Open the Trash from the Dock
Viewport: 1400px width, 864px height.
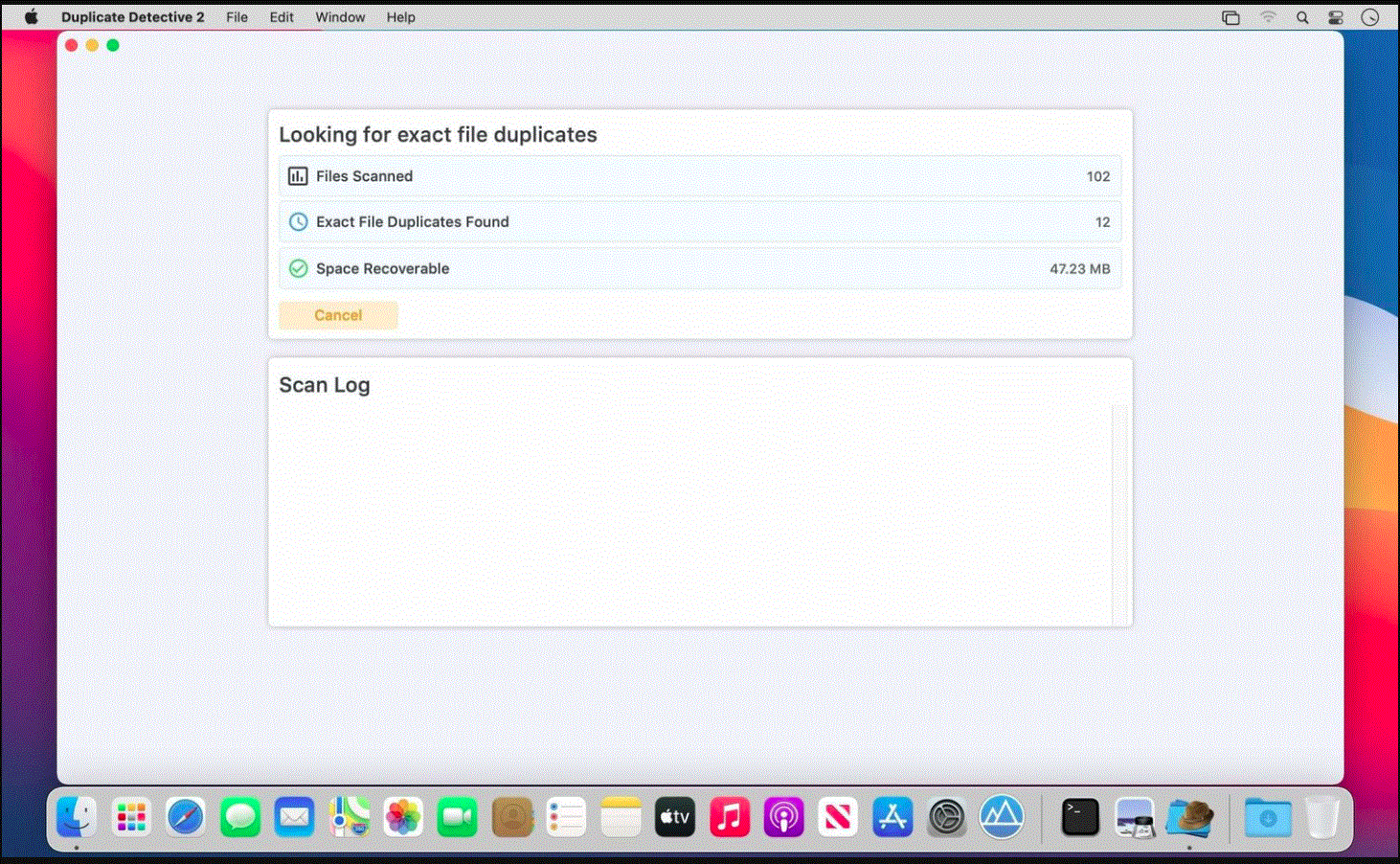pyautogui.click(x=1322, y=818)
